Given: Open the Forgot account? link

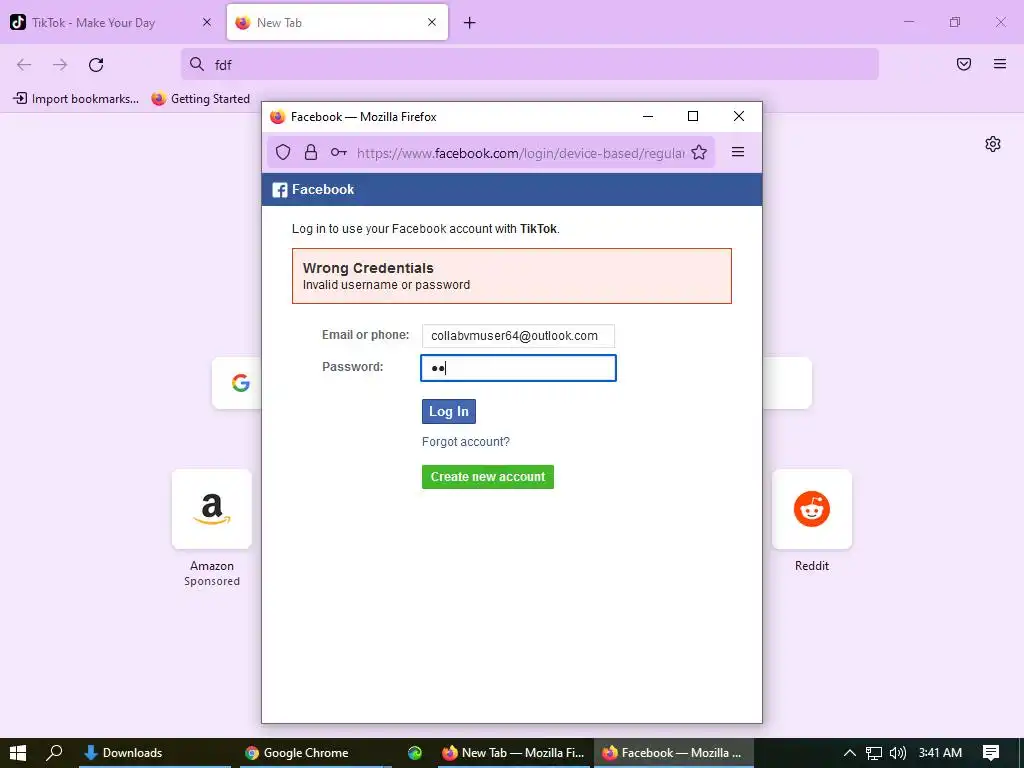Looking at the screenshot, I should click(x=466, y=442).
